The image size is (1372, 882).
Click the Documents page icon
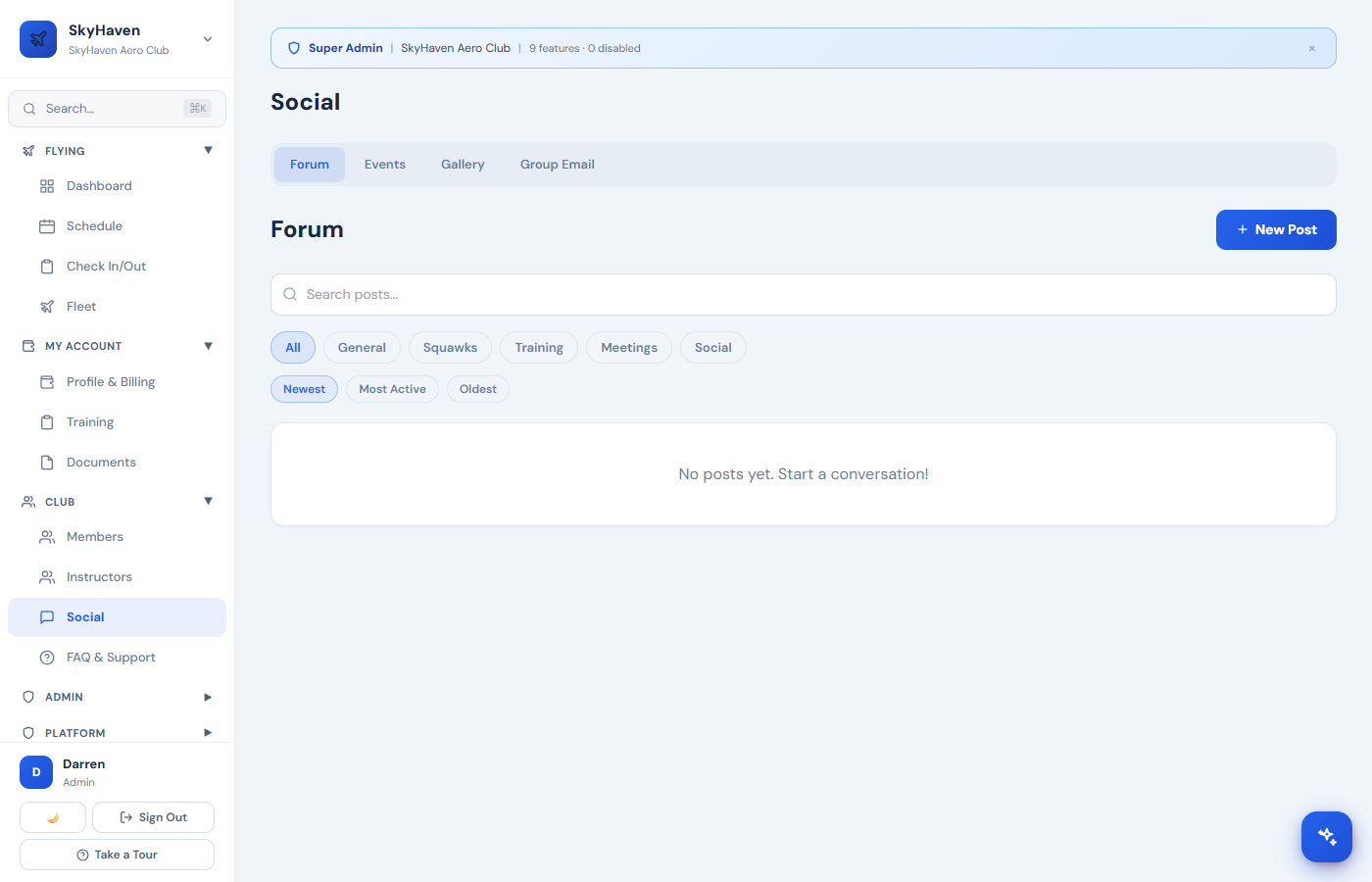47,462
